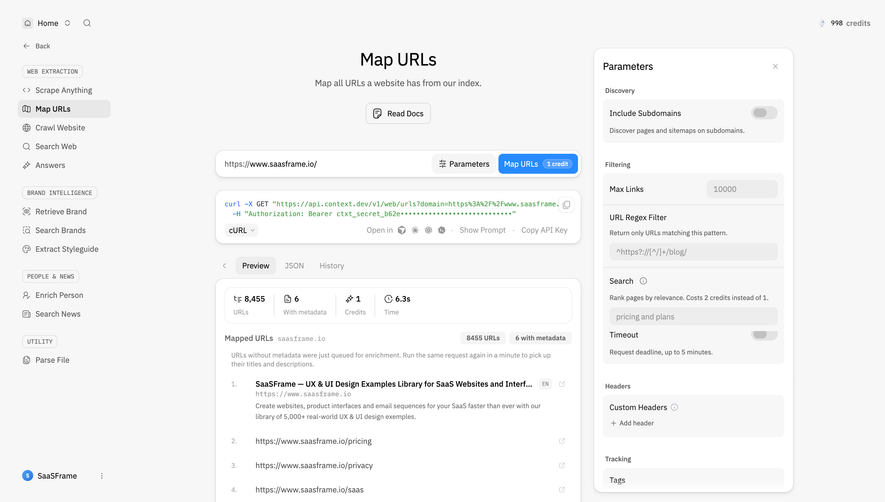Click the Crawl Website globe icon
This screenshot has width=885, height=502.
click(x=27, y=128)
